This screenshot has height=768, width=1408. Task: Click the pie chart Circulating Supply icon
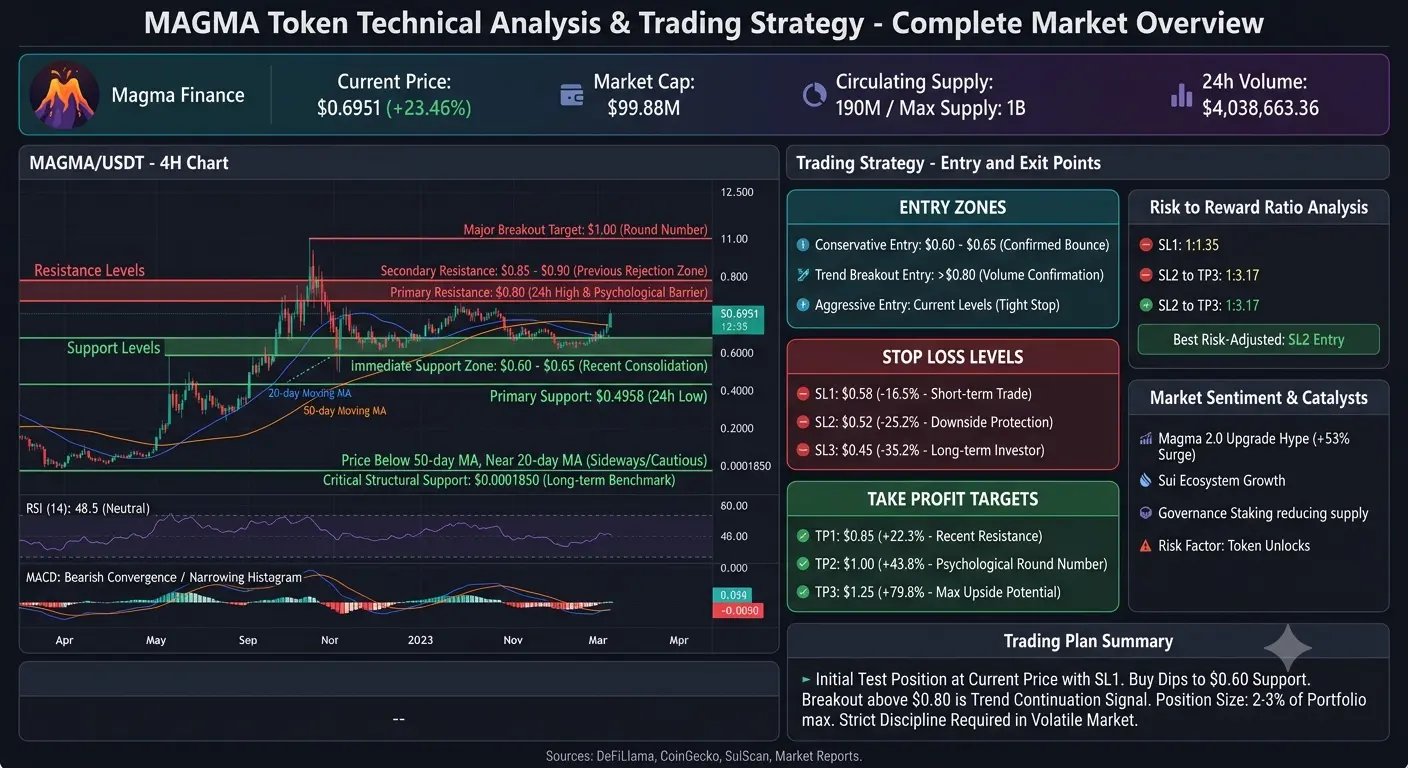pyautogui.click(x=814, y=95)
